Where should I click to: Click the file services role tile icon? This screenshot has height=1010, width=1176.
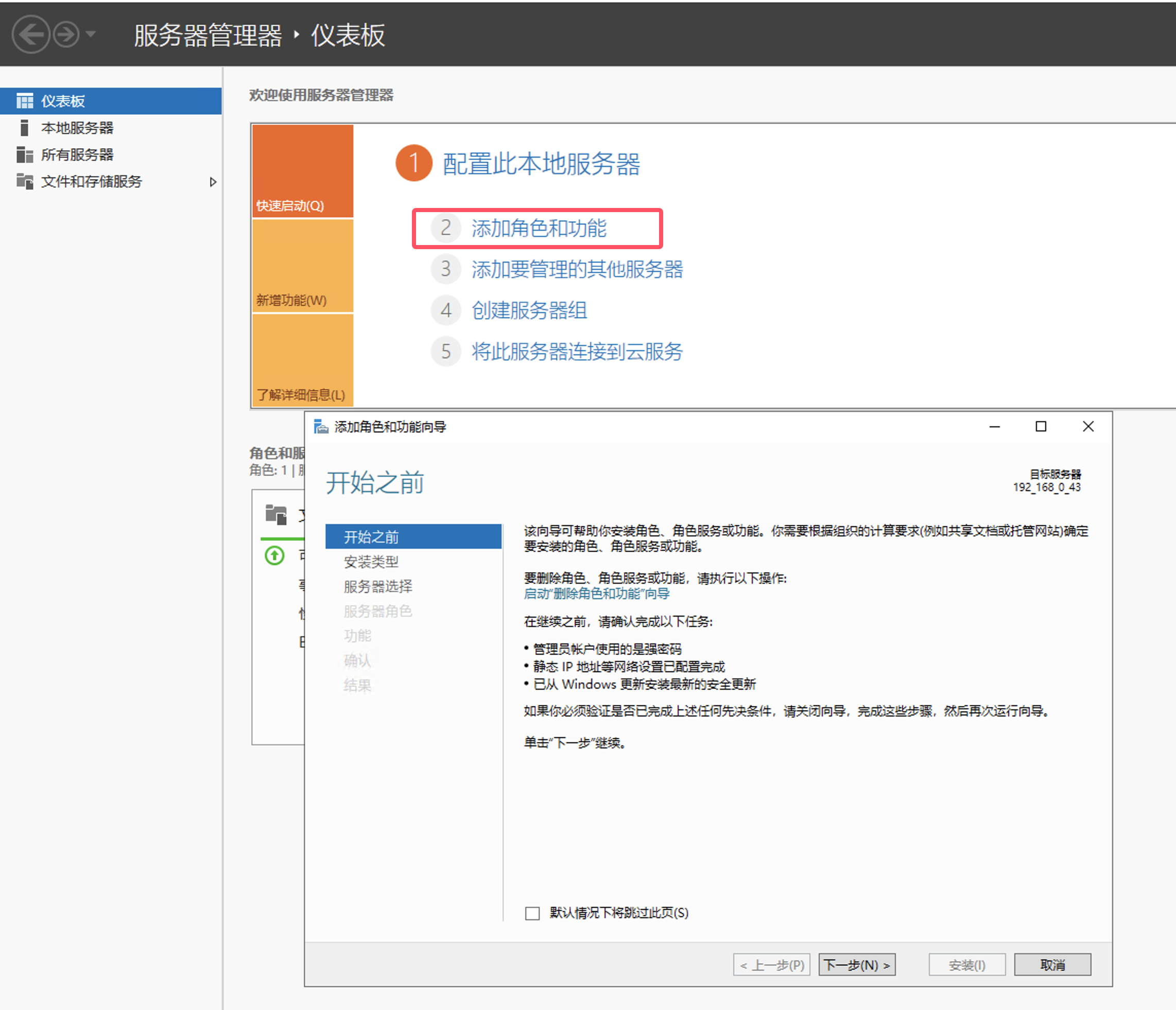coord(276,514)
